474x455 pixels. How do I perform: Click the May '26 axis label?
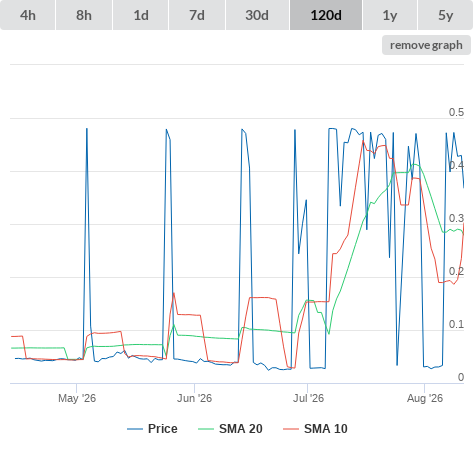click(x=77, y=398)
